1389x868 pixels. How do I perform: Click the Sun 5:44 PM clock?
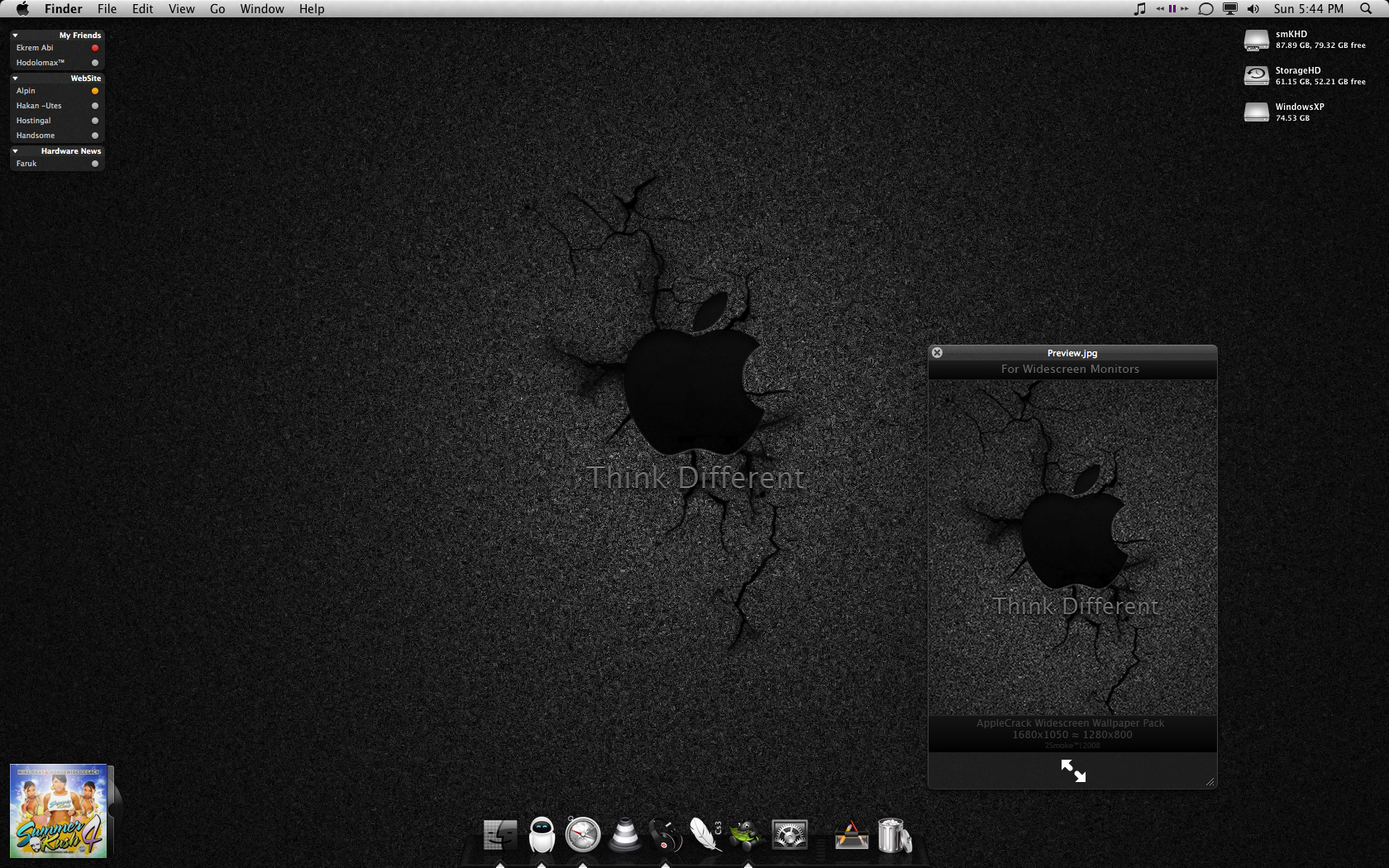coord(1308,8)
